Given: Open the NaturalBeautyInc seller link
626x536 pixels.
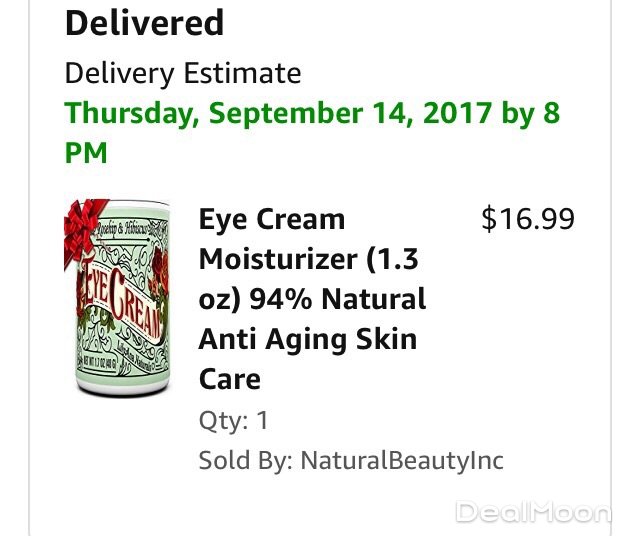Looking at the screenshot, I should click(x=402, y=461).
